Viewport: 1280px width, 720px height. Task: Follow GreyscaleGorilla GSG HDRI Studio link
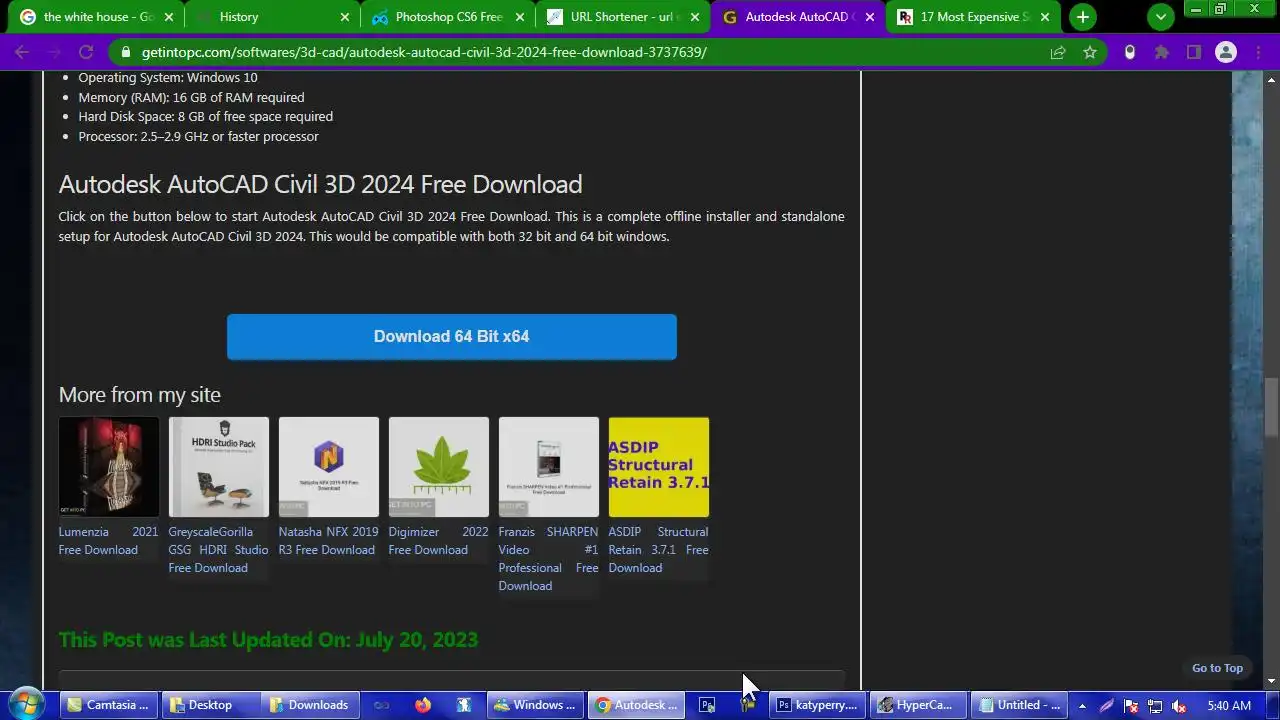(218, 550)
